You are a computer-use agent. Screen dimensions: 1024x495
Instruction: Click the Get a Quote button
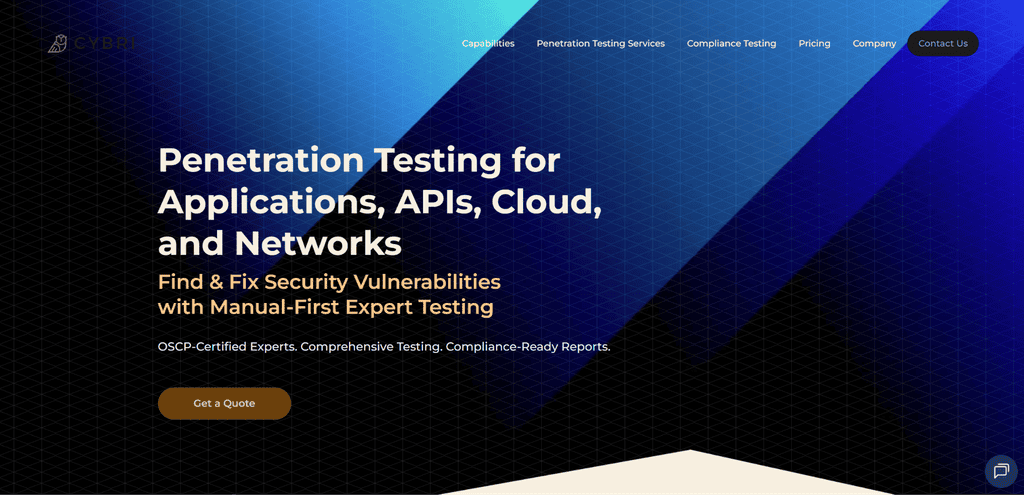coord(225,404)
